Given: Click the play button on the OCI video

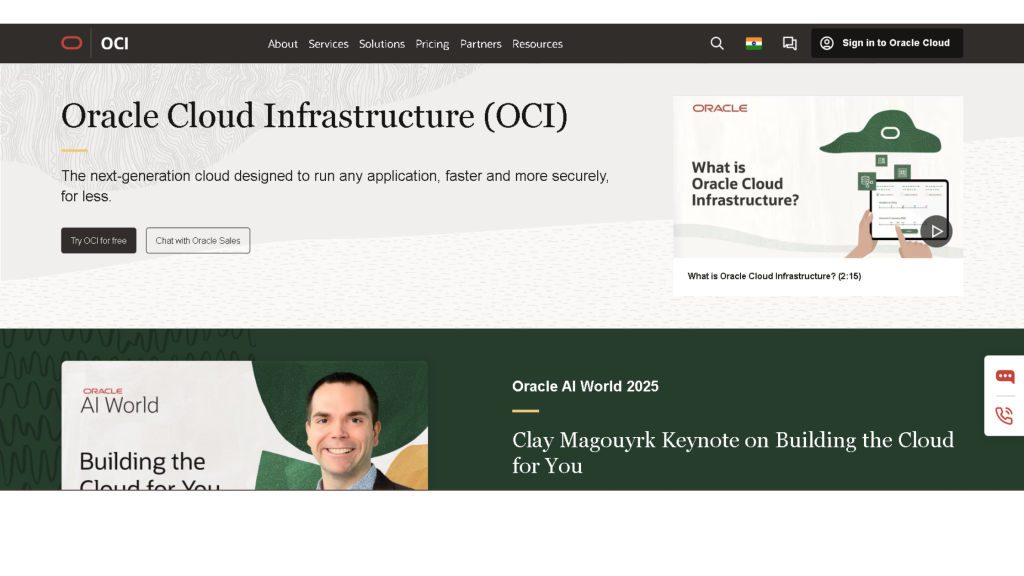Looking at the screenshot, I should click(x=936, y=230).
